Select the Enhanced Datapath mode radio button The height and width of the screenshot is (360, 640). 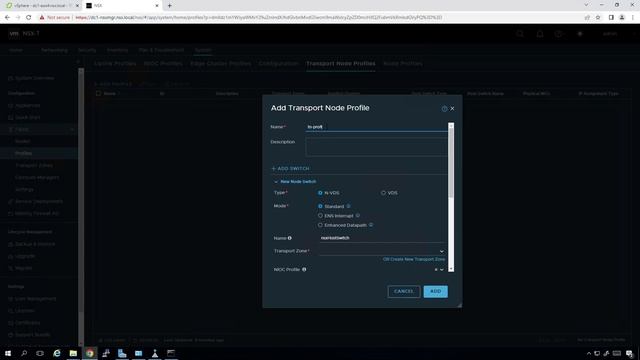pos(320,225)
